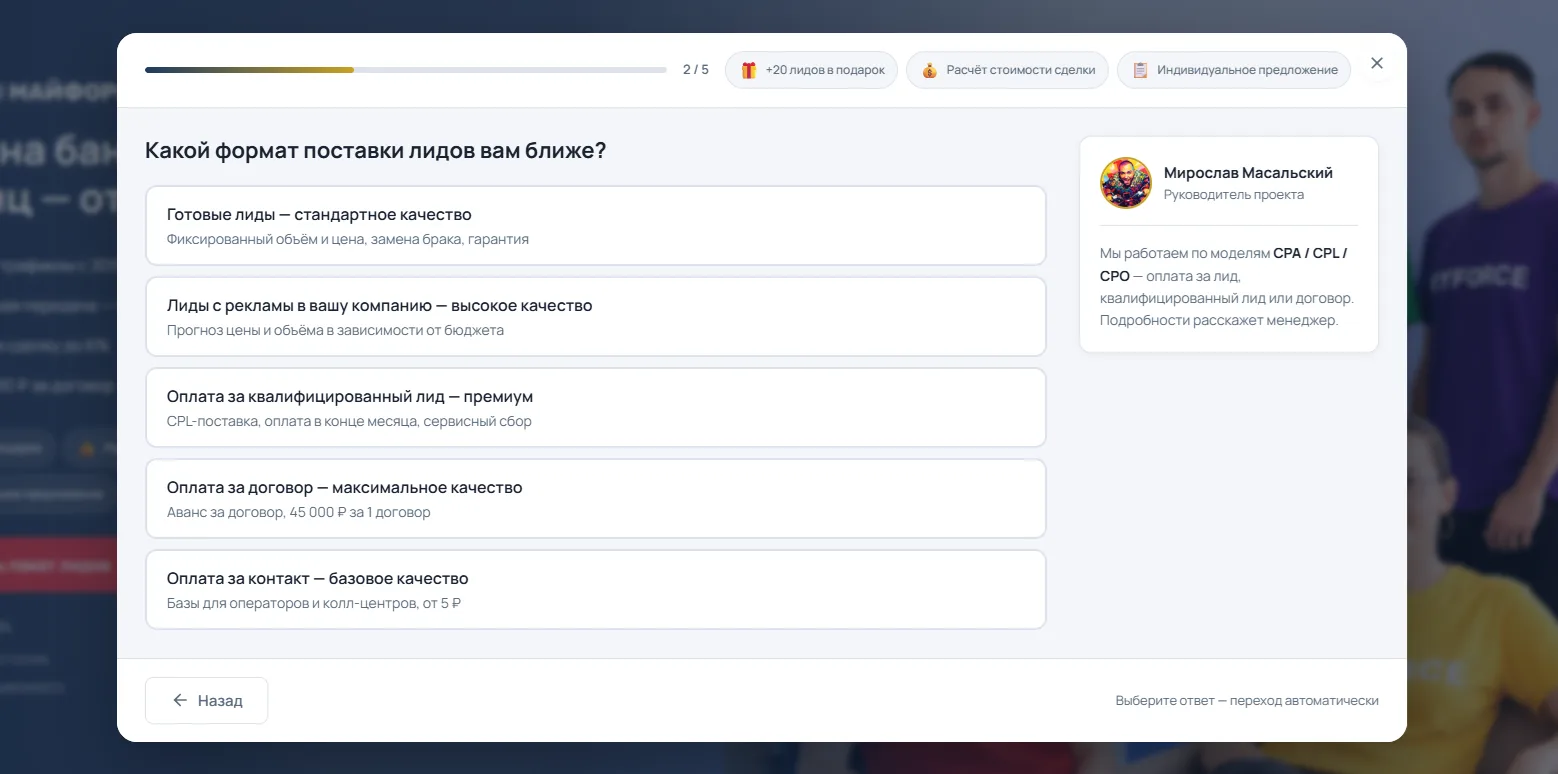Pick Оплата за договор — максимальное качество
This screenshot has height=774, width=1558.
pyautogui.click(x=596, y=498)
